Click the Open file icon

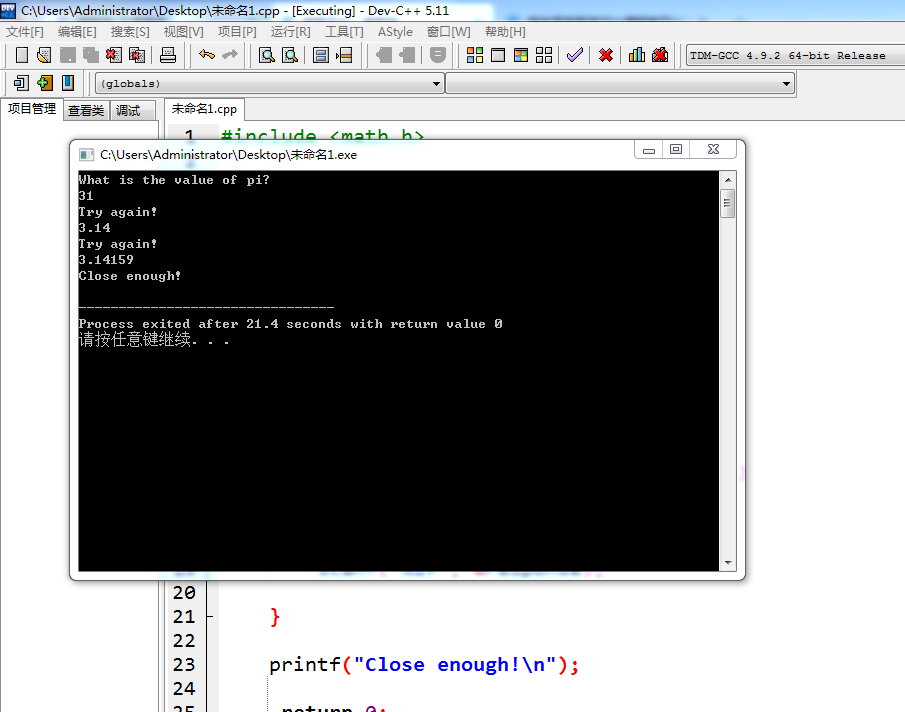[x=44, y=55]
